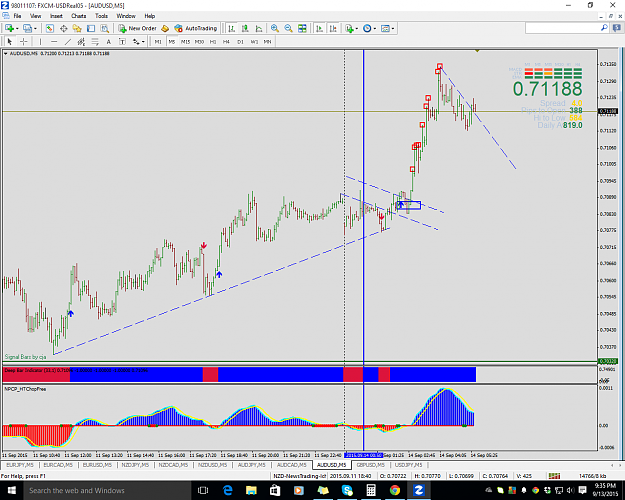This screenshot has width=625, height=500.
Task: Select the Trendline drawing tool
Action: (x=68, y=41)
